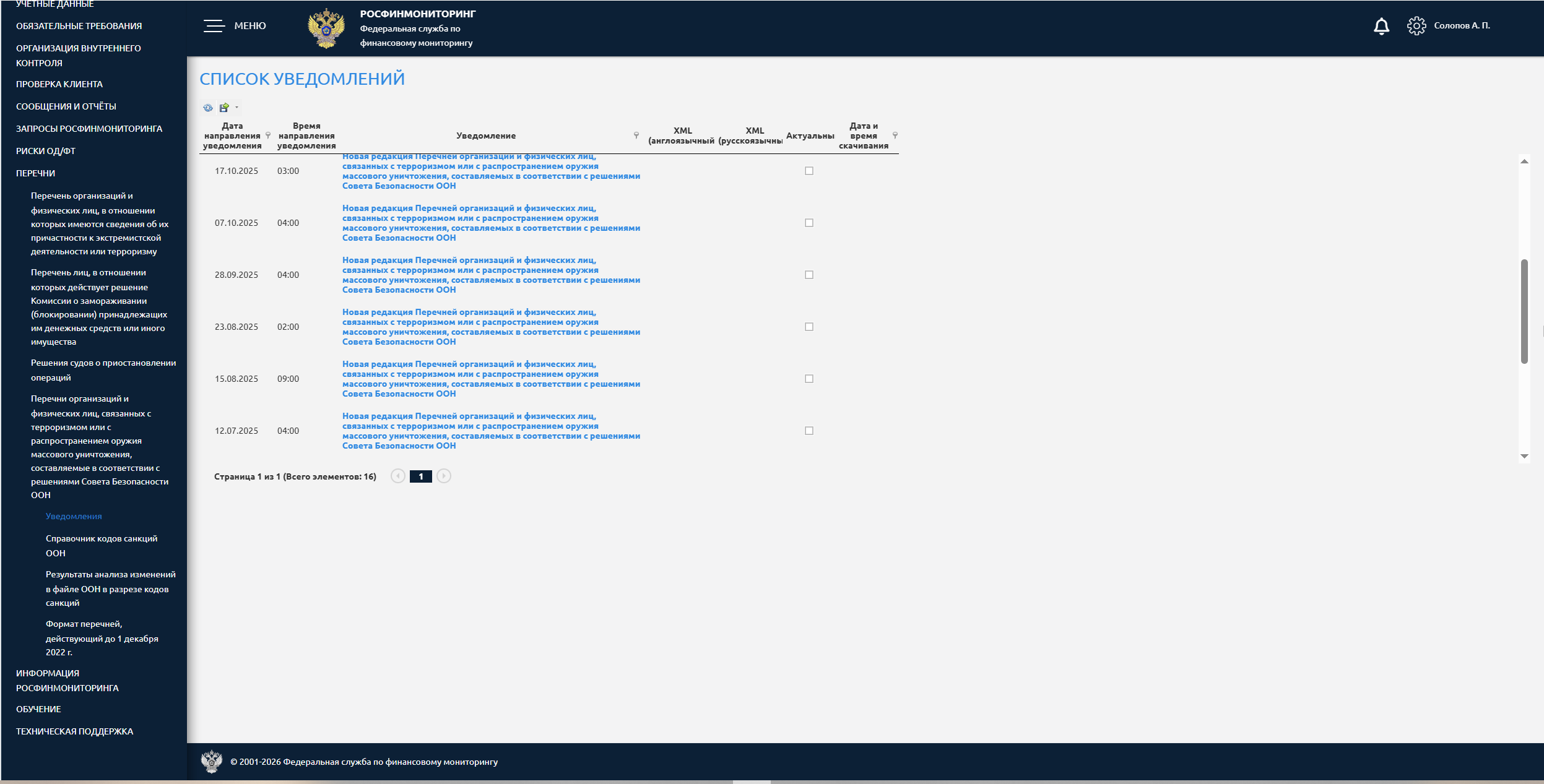Filter the Уведомление column
The height and width of the screenshot is (784, 1544).
636,136
